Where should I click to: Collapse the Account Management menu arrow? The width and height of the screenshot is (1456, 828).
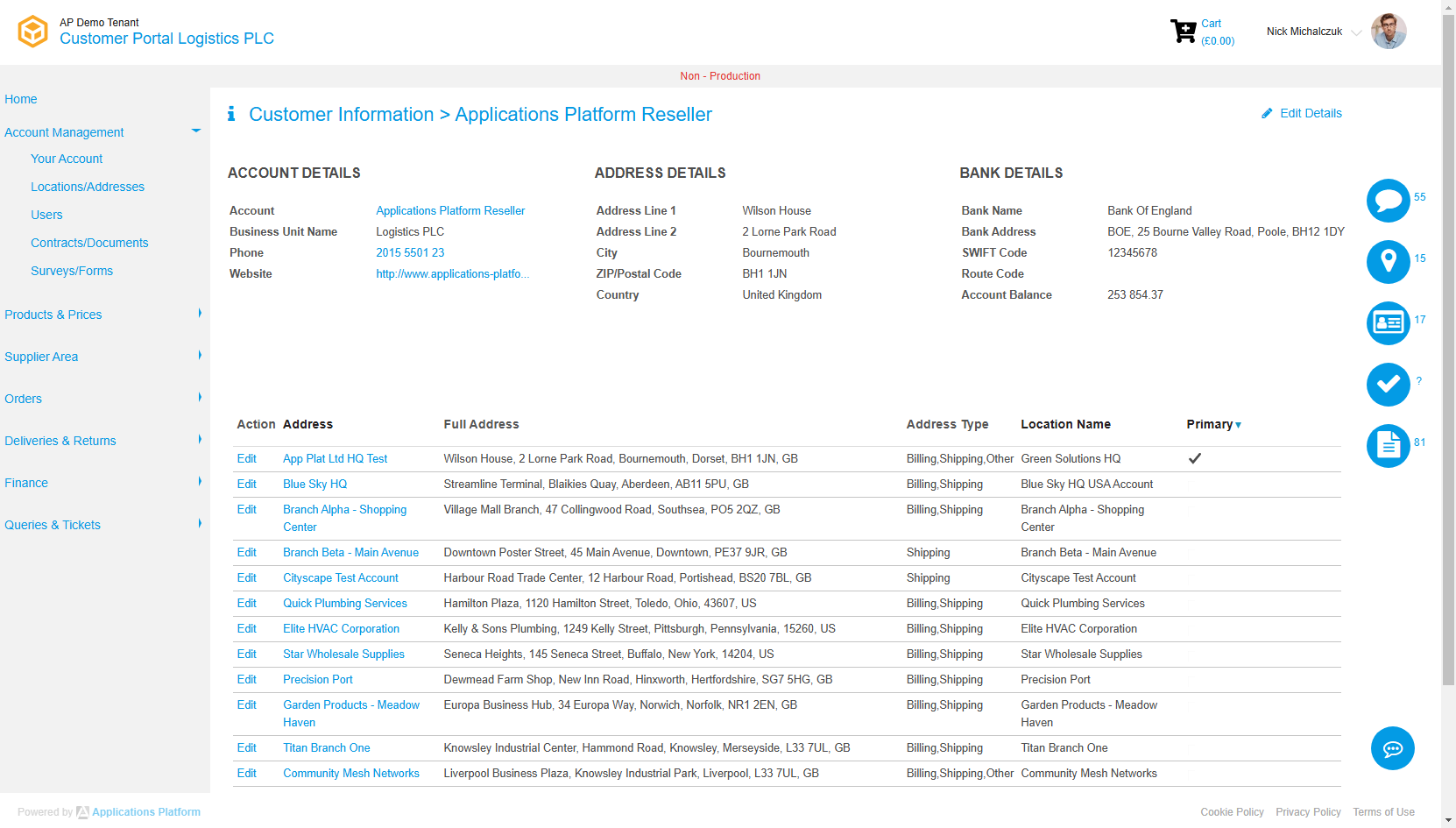pos(196,131)
